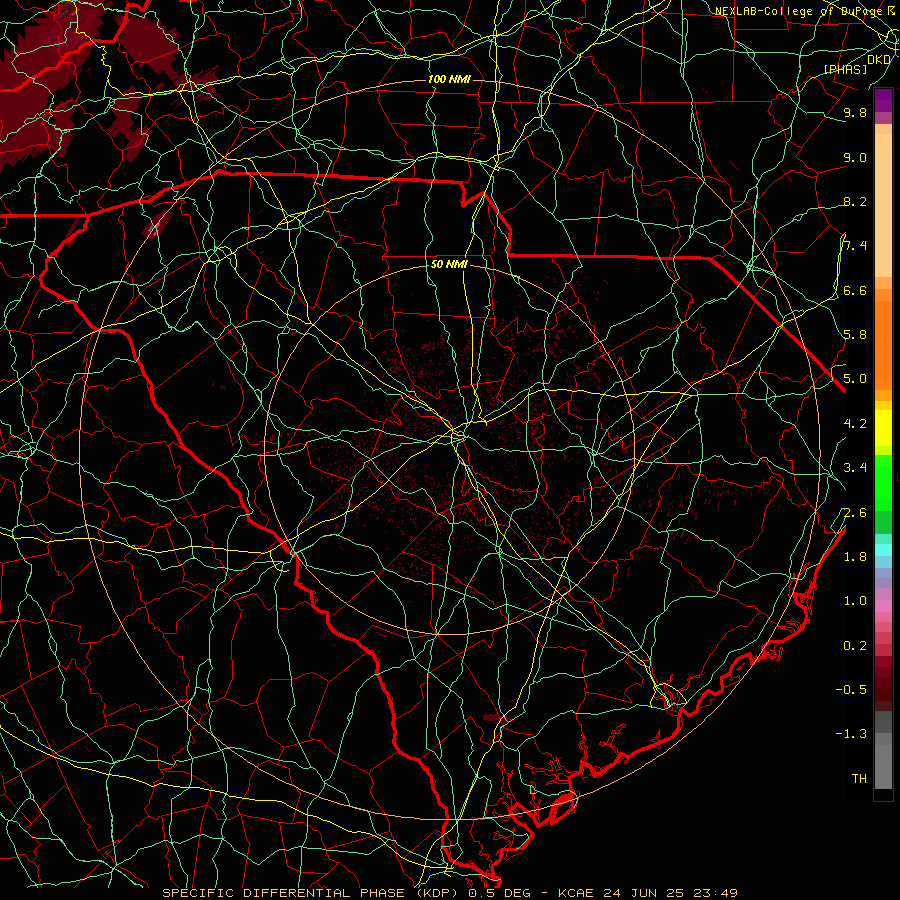Select the bright green band of the color bar
Screen dimensions: 900x900
883,483
